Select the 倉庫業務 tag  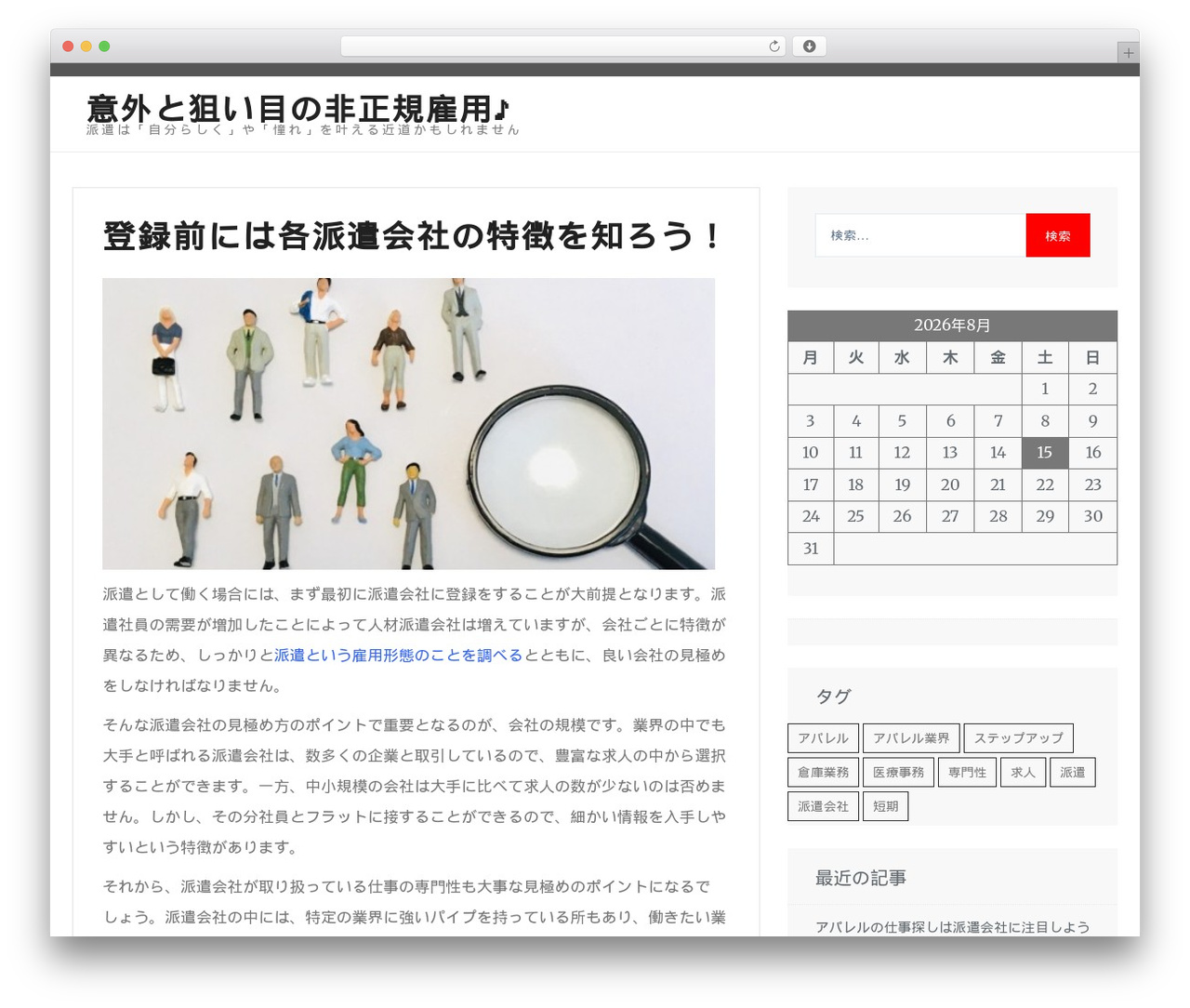tap(823, 773)
